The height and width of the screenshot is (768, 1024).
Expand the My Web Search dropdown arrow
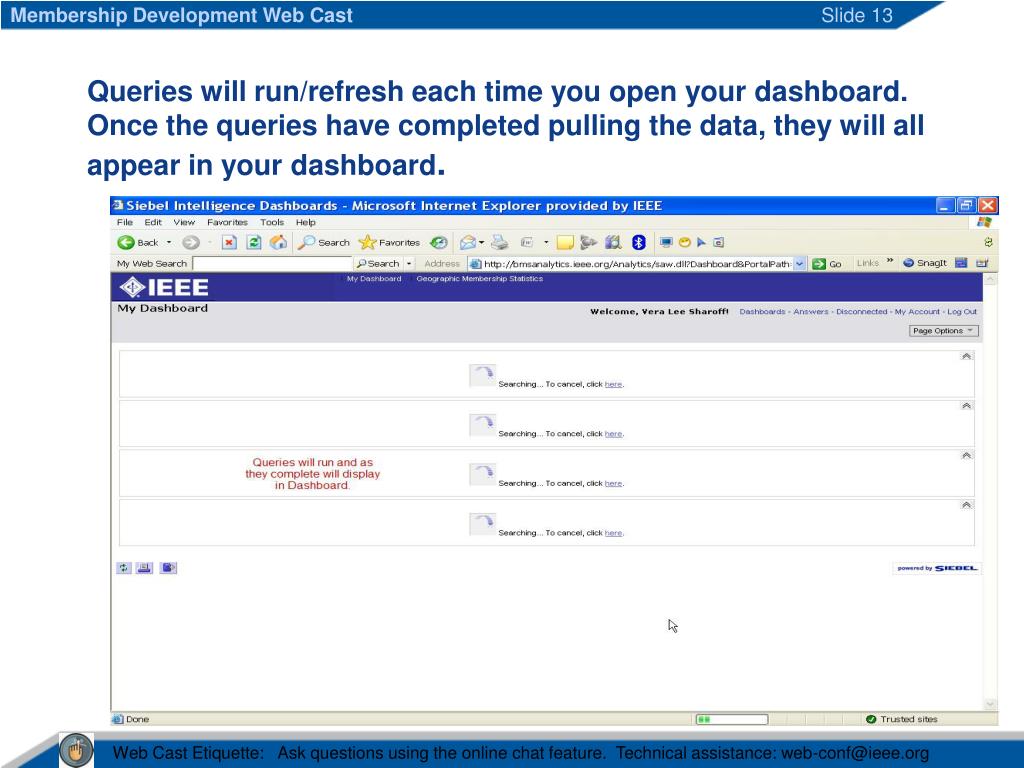(409, 264)
